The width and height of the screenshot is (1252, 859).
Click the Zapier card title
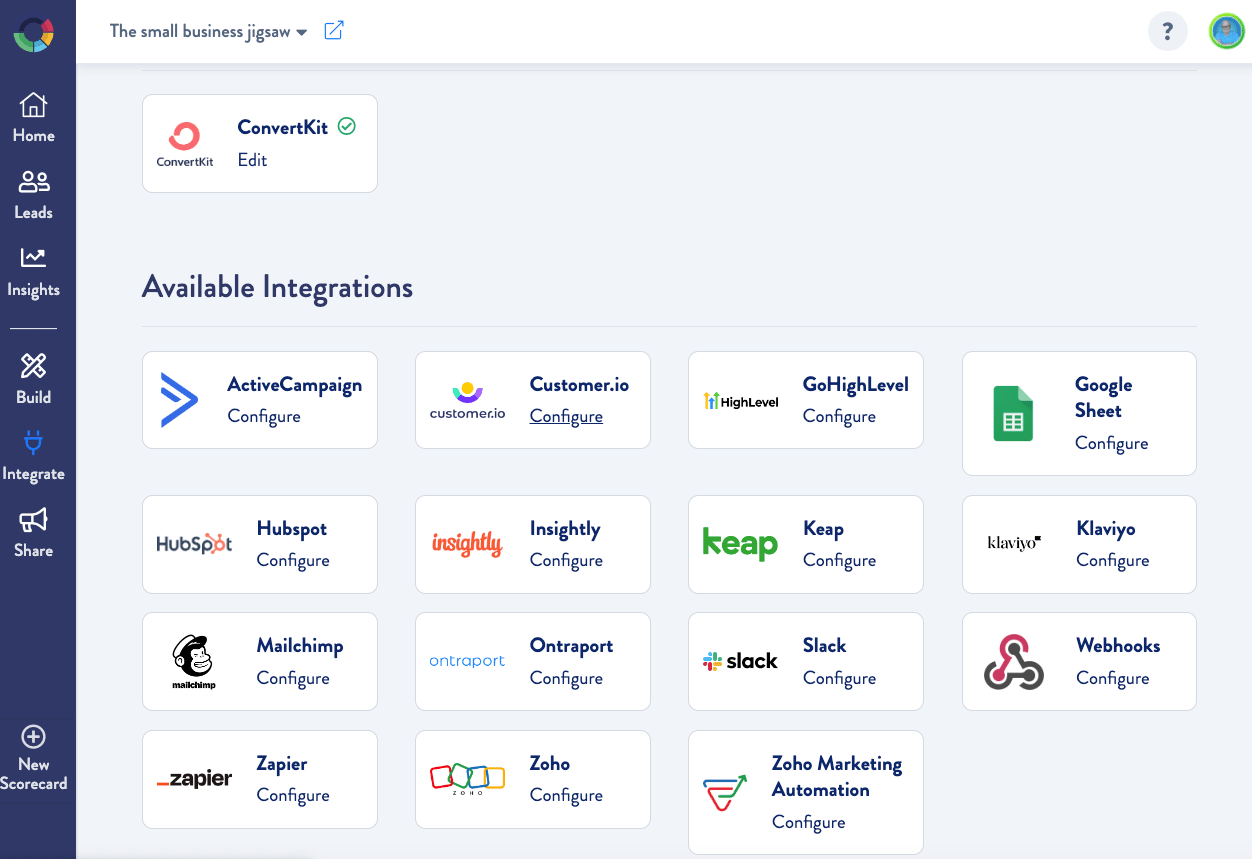282,764
